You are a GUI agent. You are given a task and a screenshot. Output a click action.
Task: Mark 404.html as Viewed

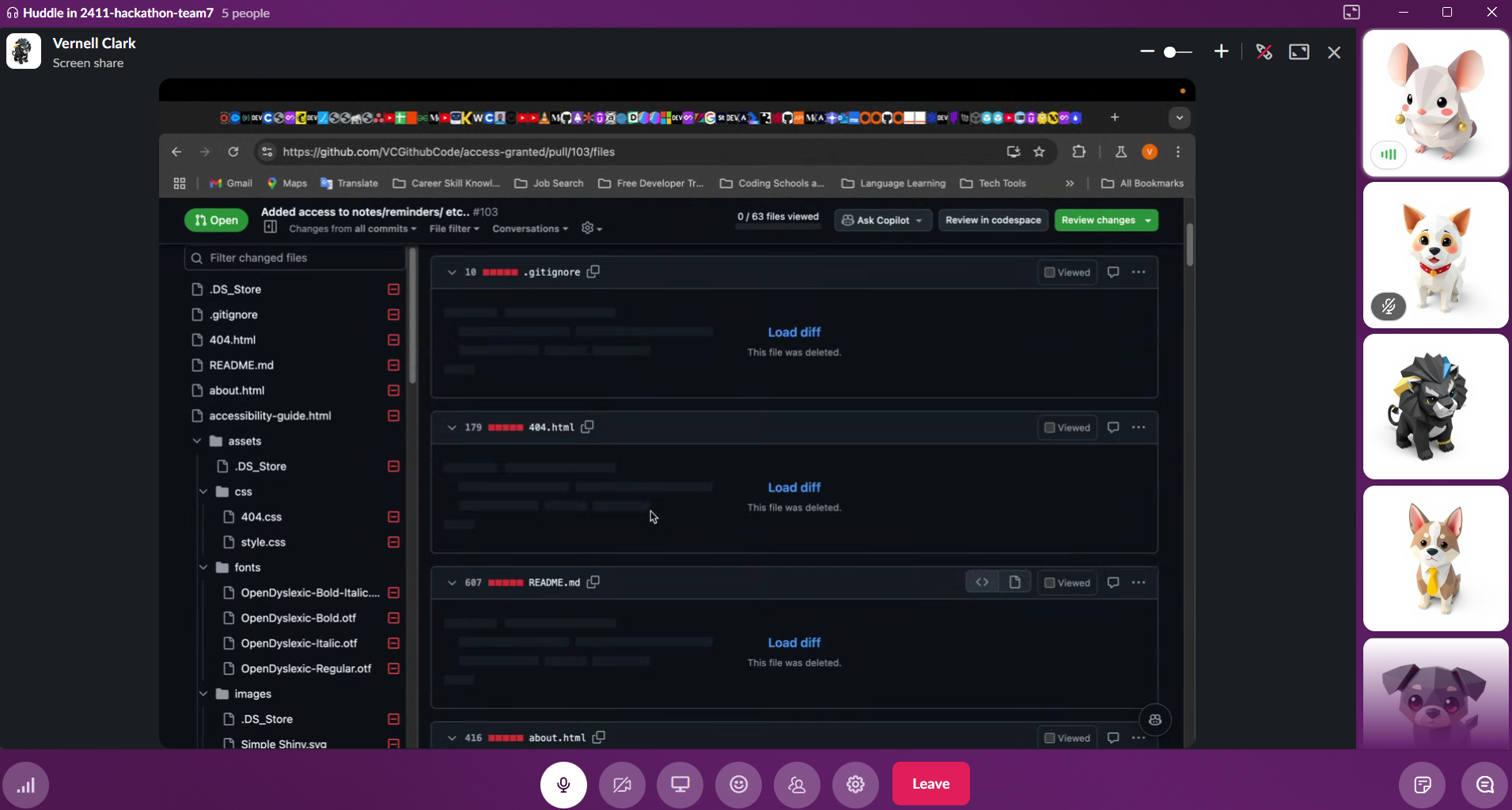[x=1067, y=427]
